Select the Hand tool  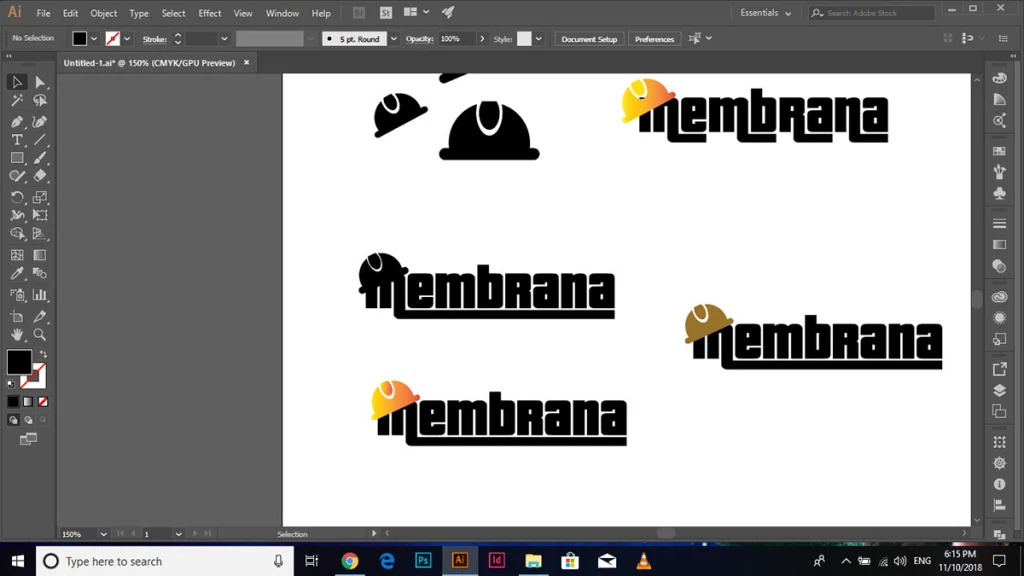(x=17, y=335)
